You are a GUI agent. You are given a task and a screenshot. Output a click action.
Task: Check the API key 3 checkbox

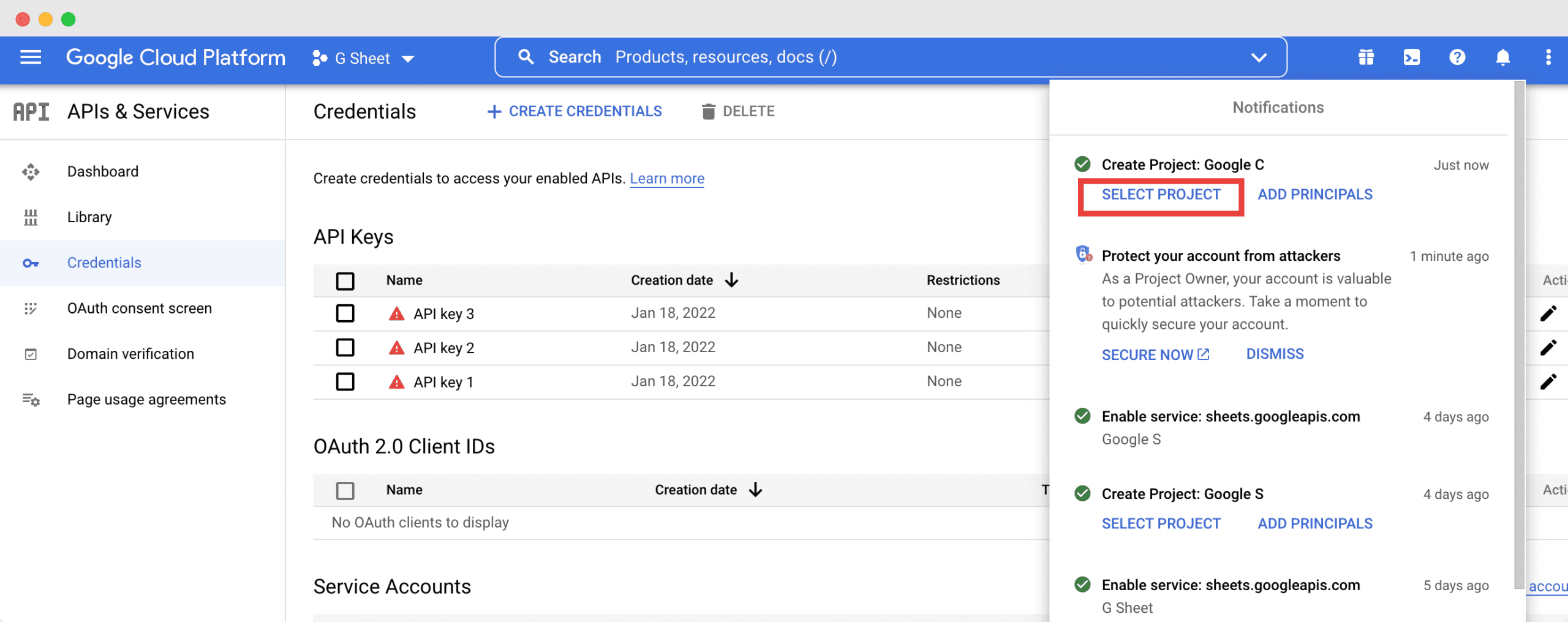345,313
